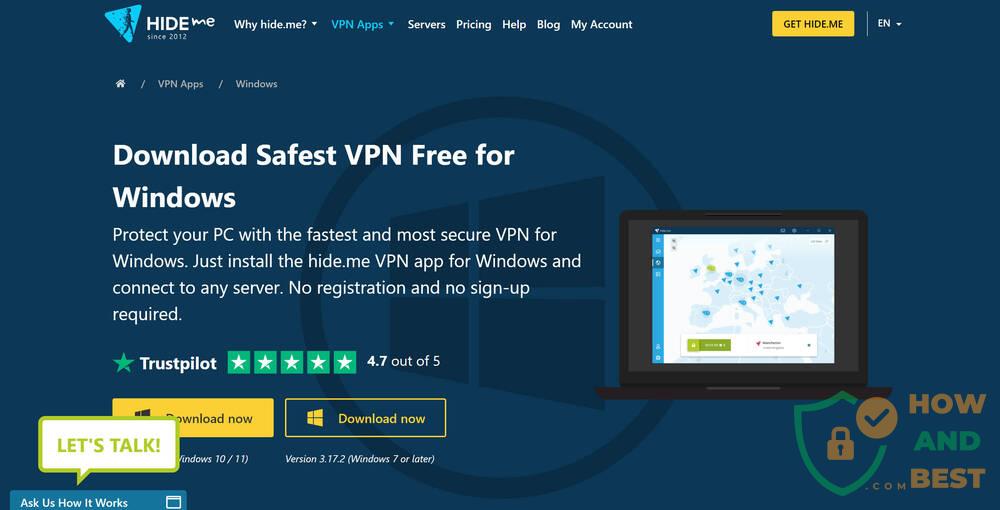
Task: Click the Ask Us How It Works bar
Action: pyautogui.click(x=98, y=500)
